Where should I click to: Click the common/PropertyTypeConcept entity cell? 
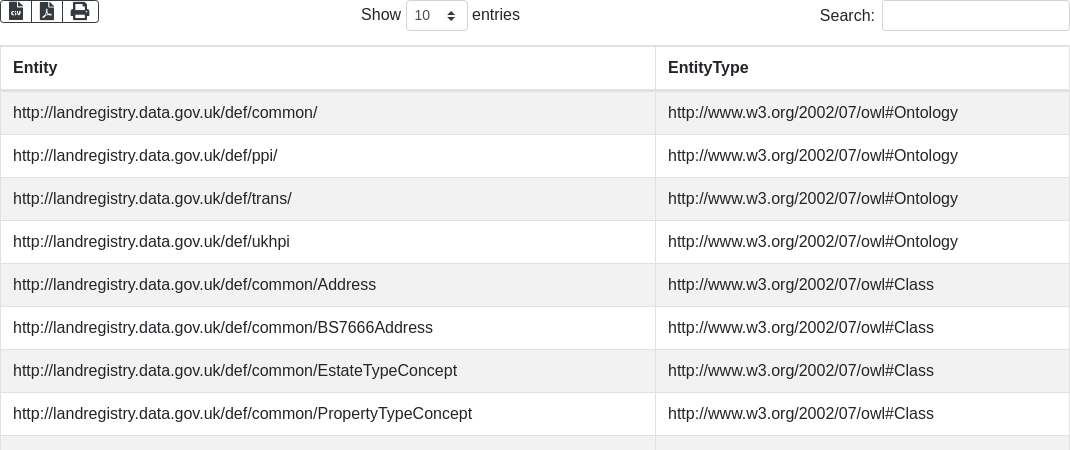tap(242, 414)
